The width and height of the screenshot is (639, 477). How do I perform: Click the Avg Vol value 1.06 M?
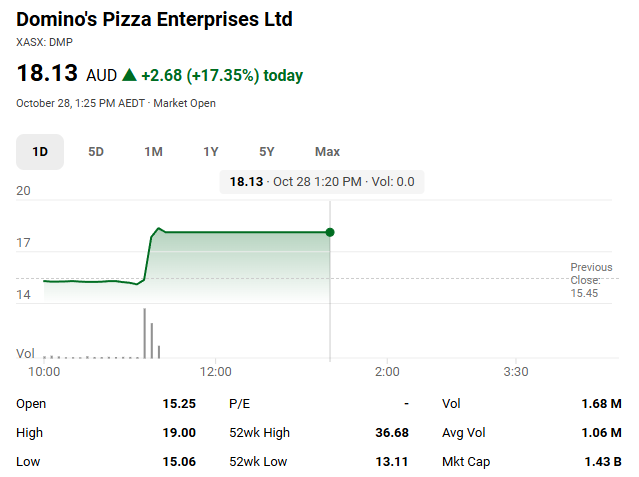(601, 433)
